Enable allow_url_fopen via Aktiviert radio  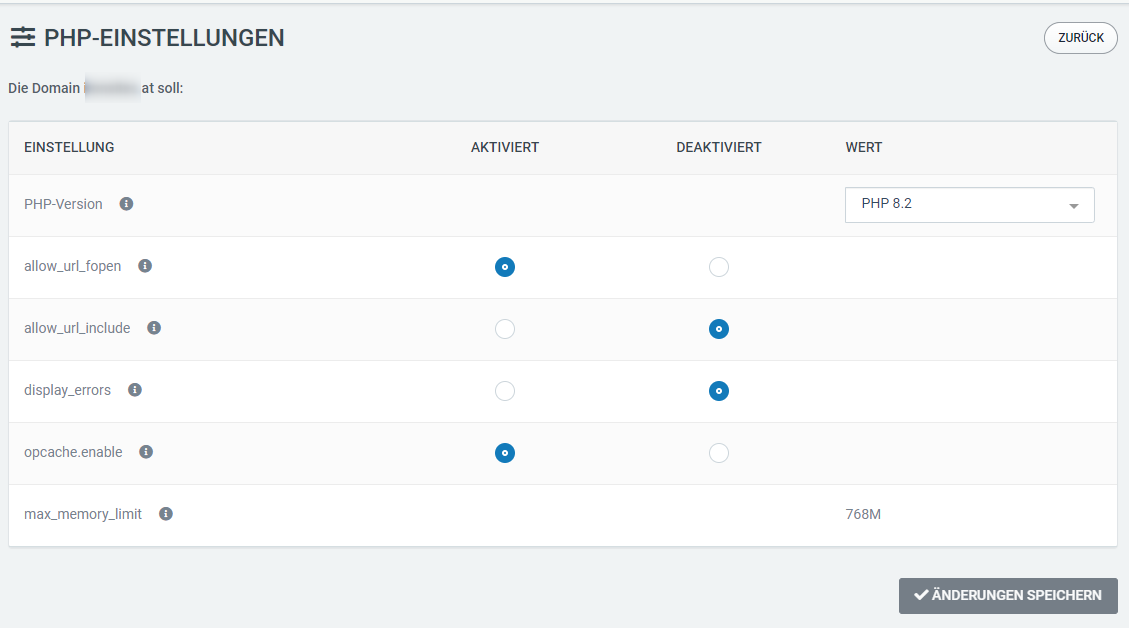pyautogui.click(x=505, y=267)
